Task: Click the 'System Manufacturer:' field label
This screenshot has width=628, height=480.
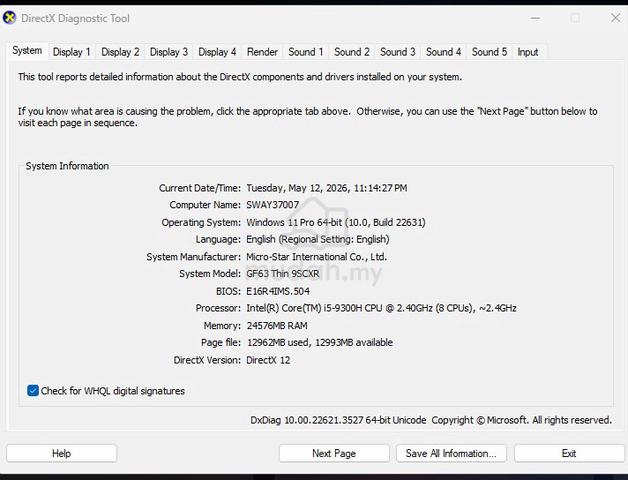Action: coord(194,257)
